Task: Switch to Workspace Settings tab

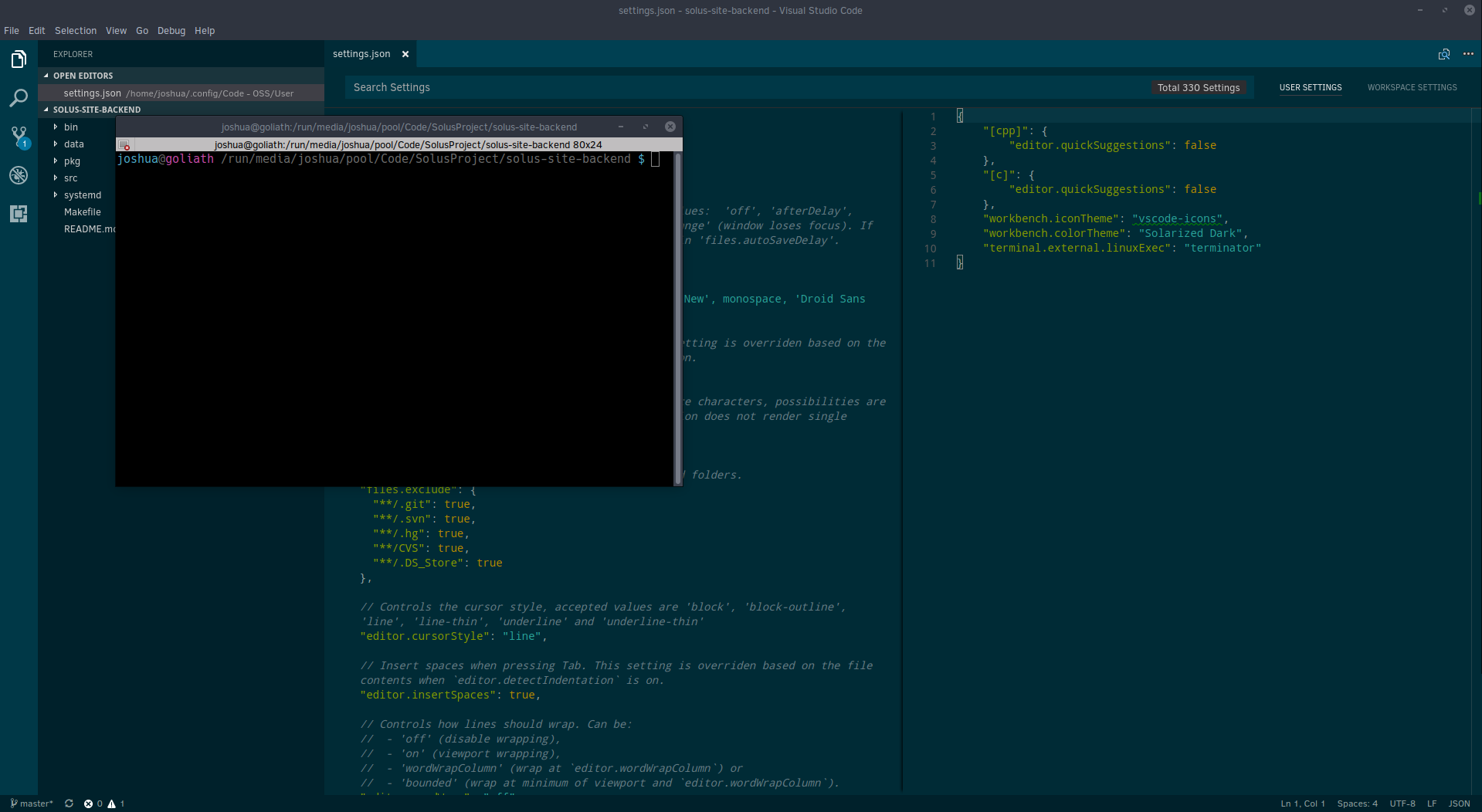Action: [x=1412, y=87]
